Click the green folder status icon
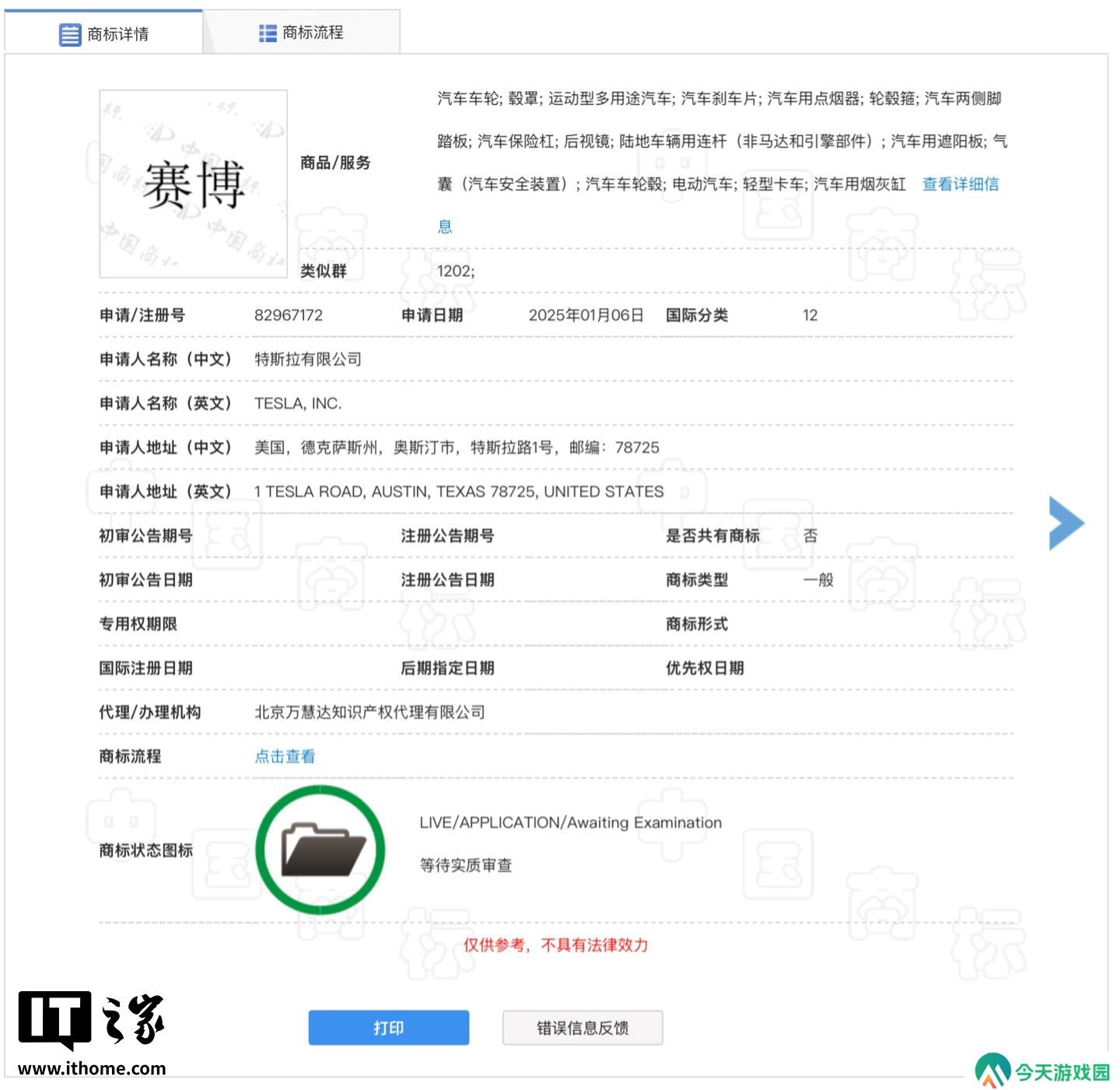Image resolution: width=1120 pixels, height=1090 pixels. click(x=320, y=850)
